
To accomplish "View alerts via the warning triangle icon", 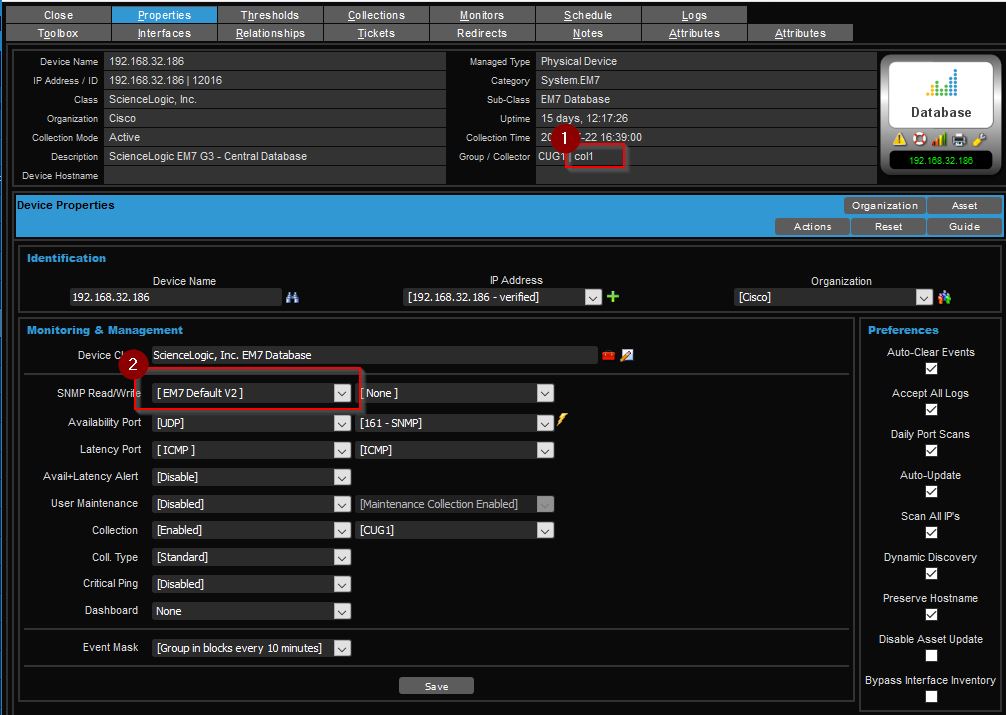I will [899, 138].
